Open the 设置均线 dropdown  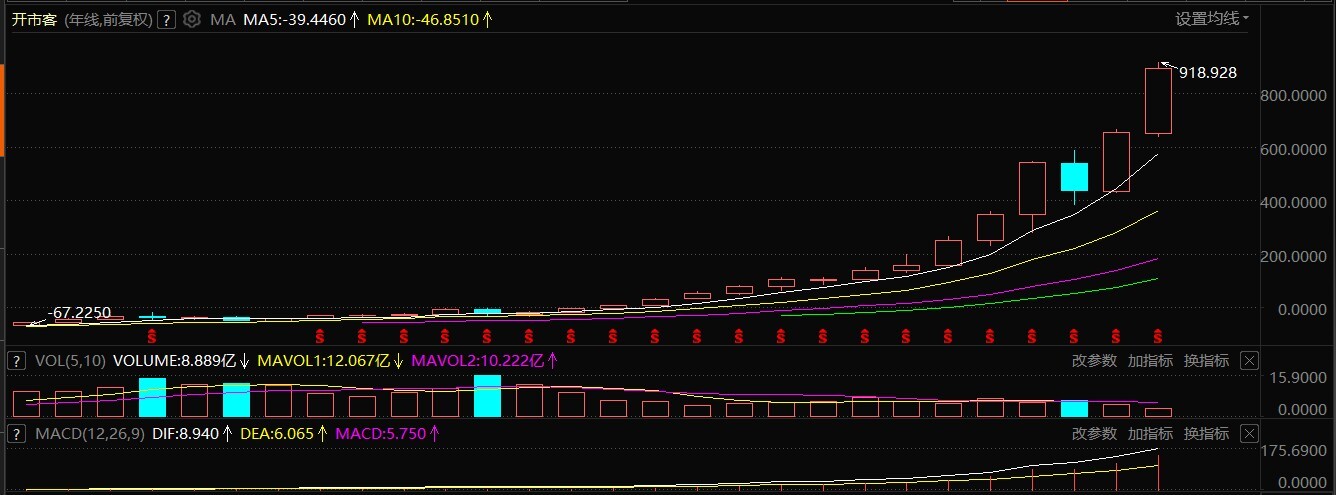click(1211, 18)
